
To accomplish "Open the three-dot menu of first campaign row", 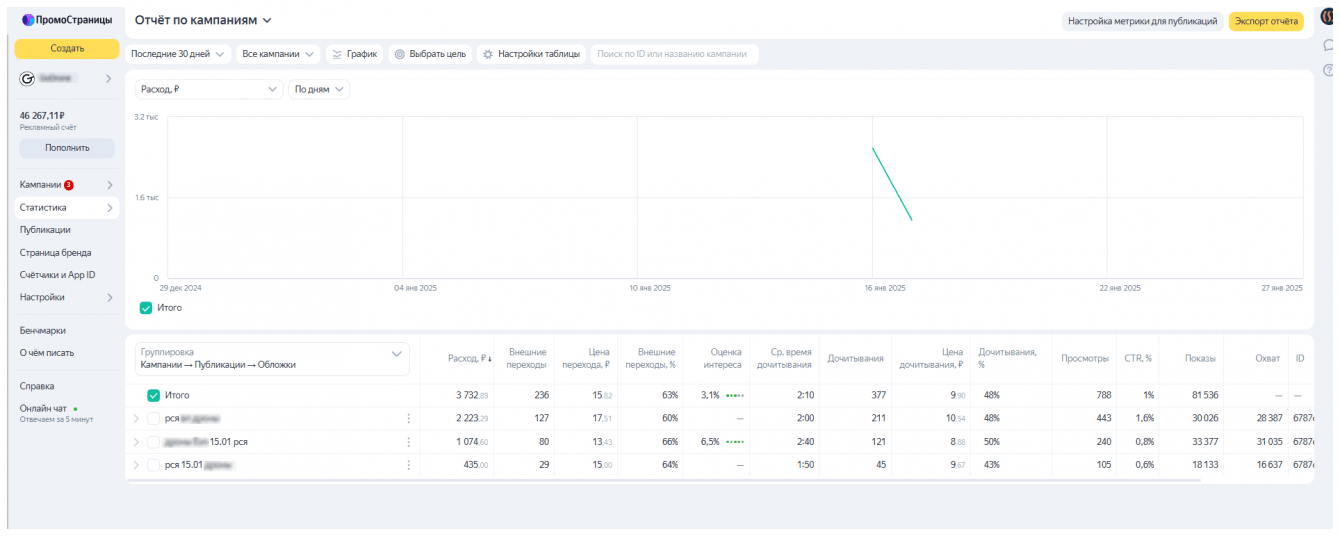I will pyautogui.click(x=408, y=419).
